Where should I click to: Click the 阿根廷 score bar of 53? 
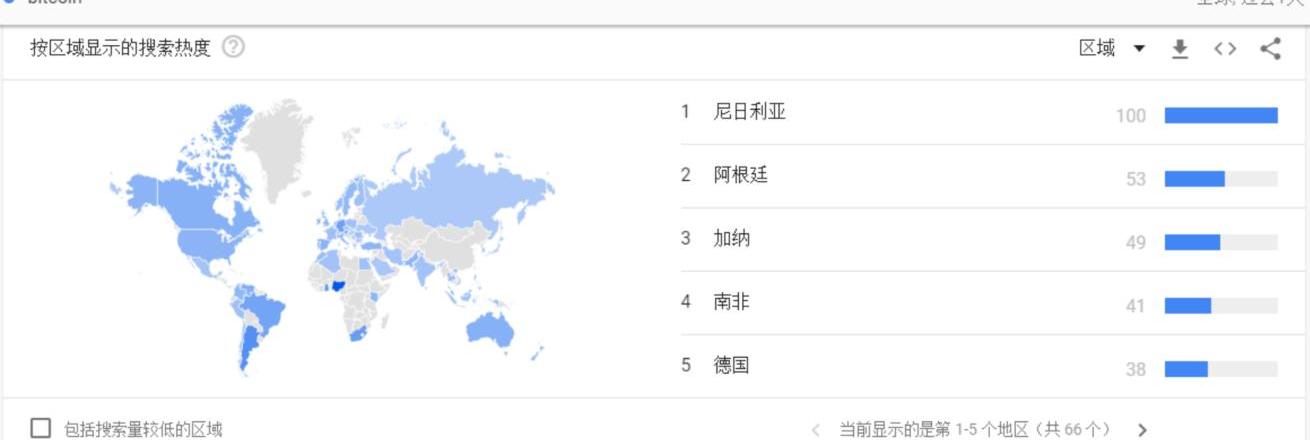click(1194, 179)
